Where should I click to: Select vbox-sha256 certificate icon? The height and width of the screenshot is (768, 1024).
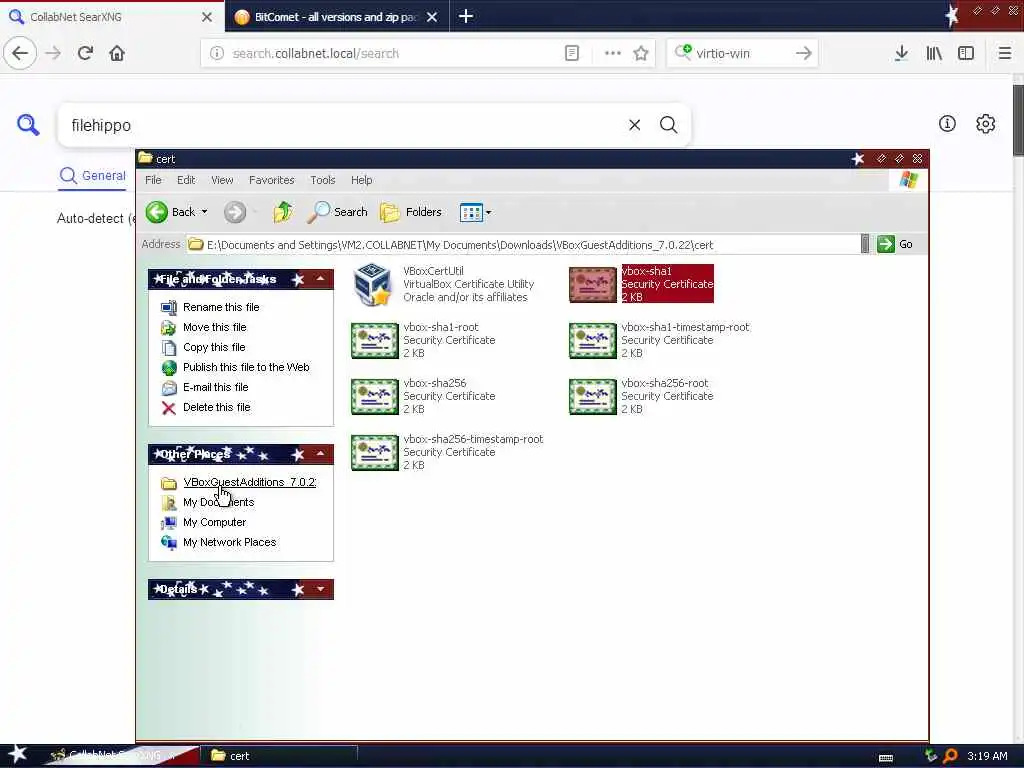coord(375,397)
